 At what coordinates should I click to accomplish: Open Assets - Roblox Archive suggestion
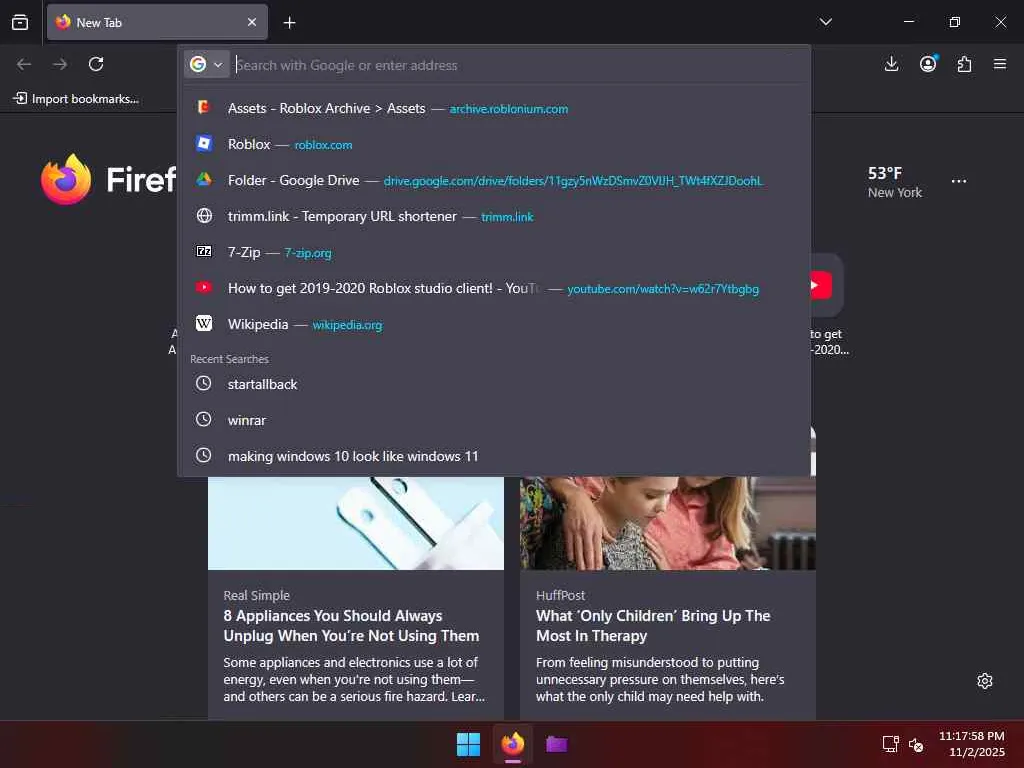[494, 108]
